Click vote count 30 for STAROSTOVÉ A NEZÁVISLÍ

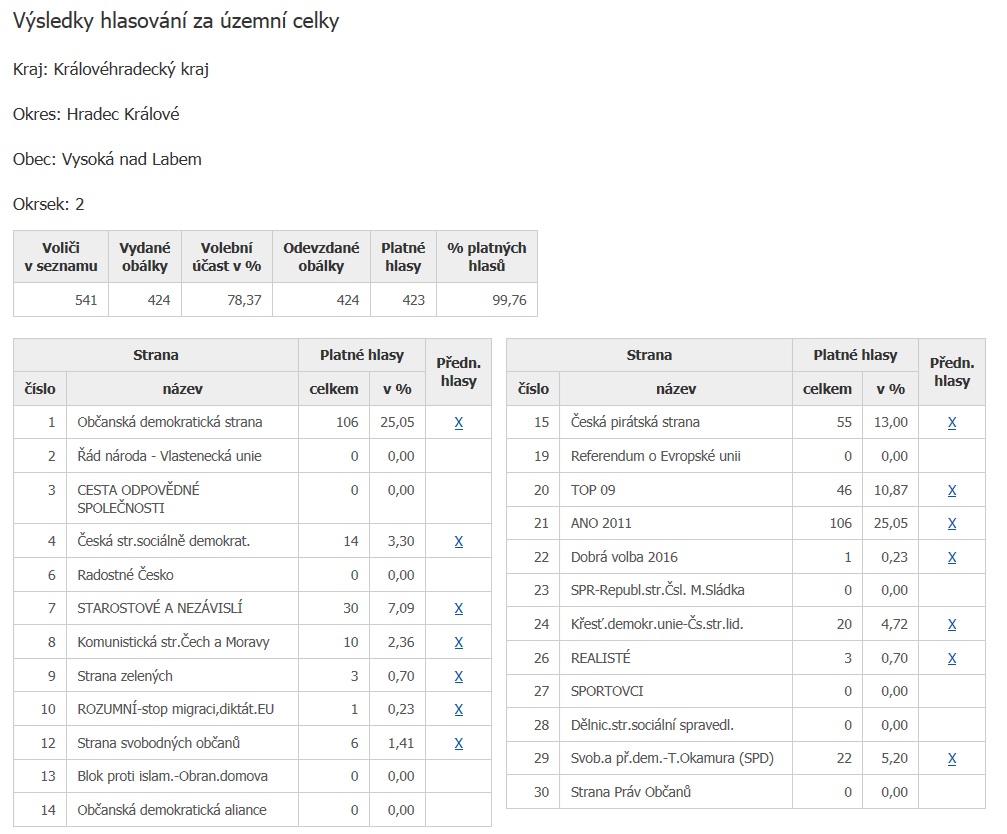(x=351, y=608)
